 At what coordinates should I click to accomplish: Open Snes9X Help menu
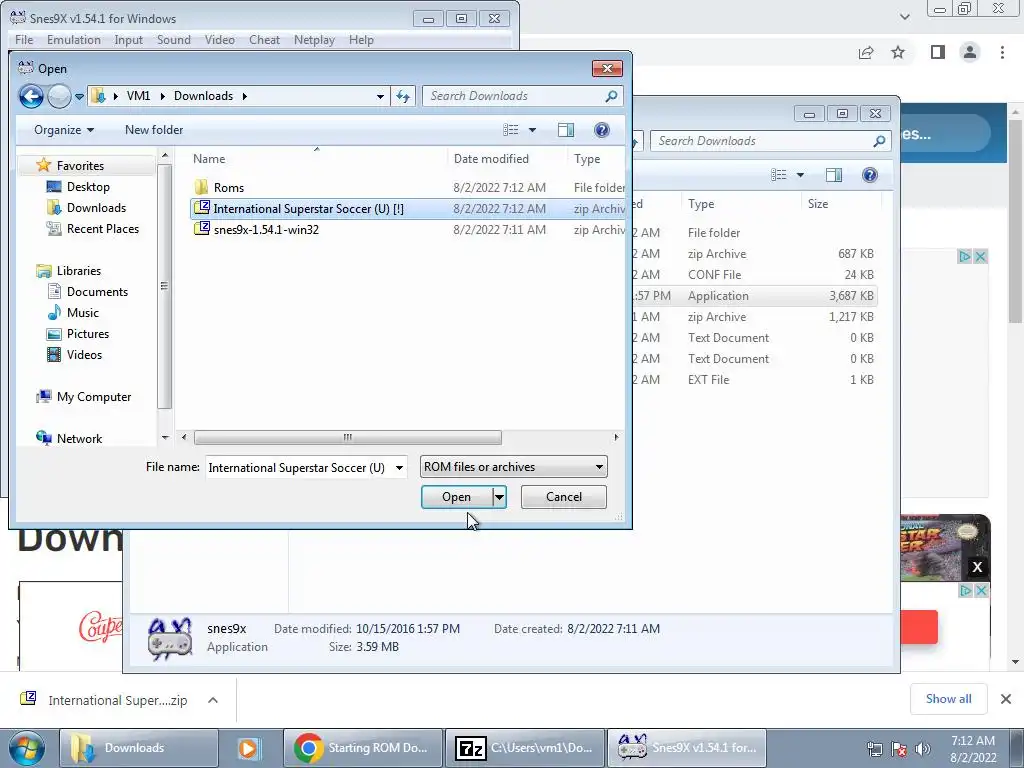[361, 40]
